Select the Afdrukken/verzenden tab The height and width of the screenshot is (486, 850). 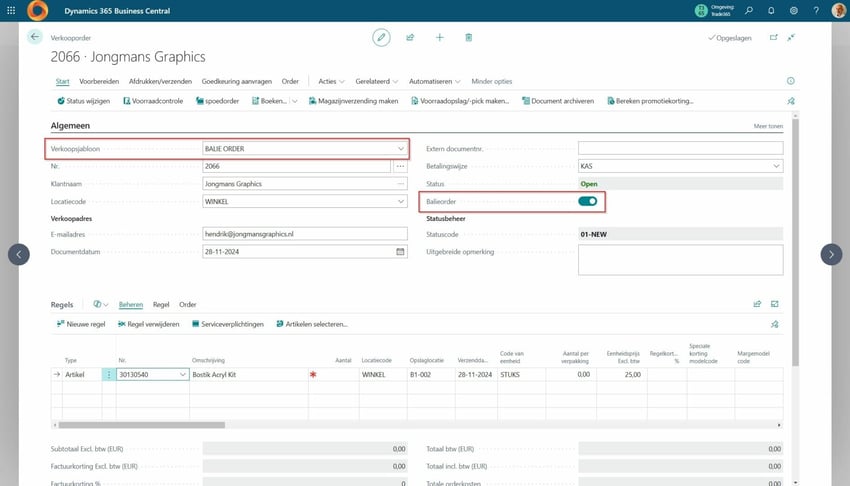[160, 81]
